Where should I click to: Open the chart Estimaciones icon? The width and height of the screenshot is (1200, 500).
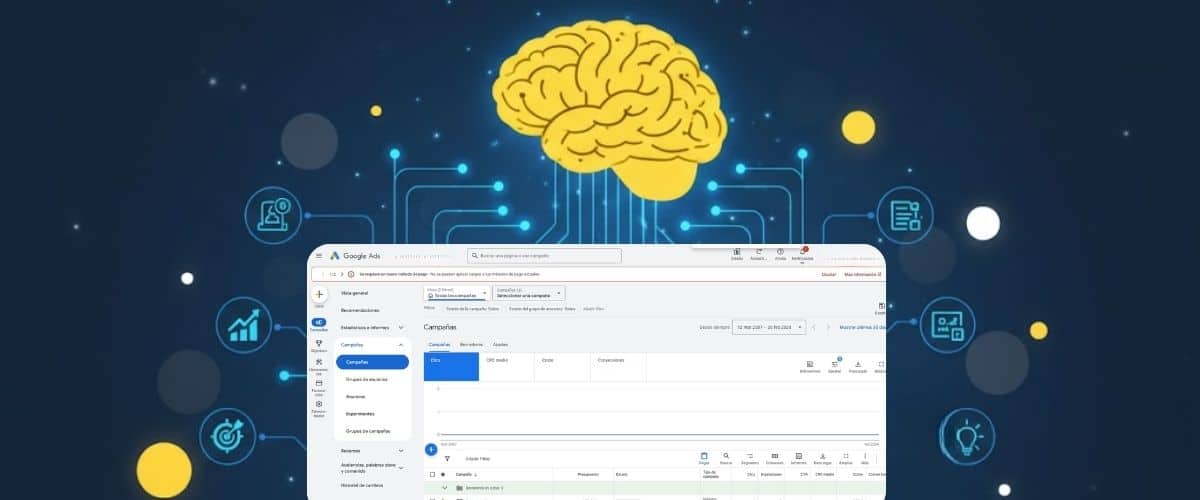(x=809, y=364)
